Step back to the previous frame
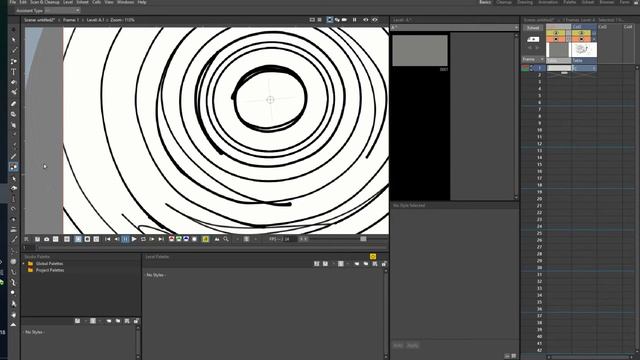 pyautogui.click(x=117, y=239)
